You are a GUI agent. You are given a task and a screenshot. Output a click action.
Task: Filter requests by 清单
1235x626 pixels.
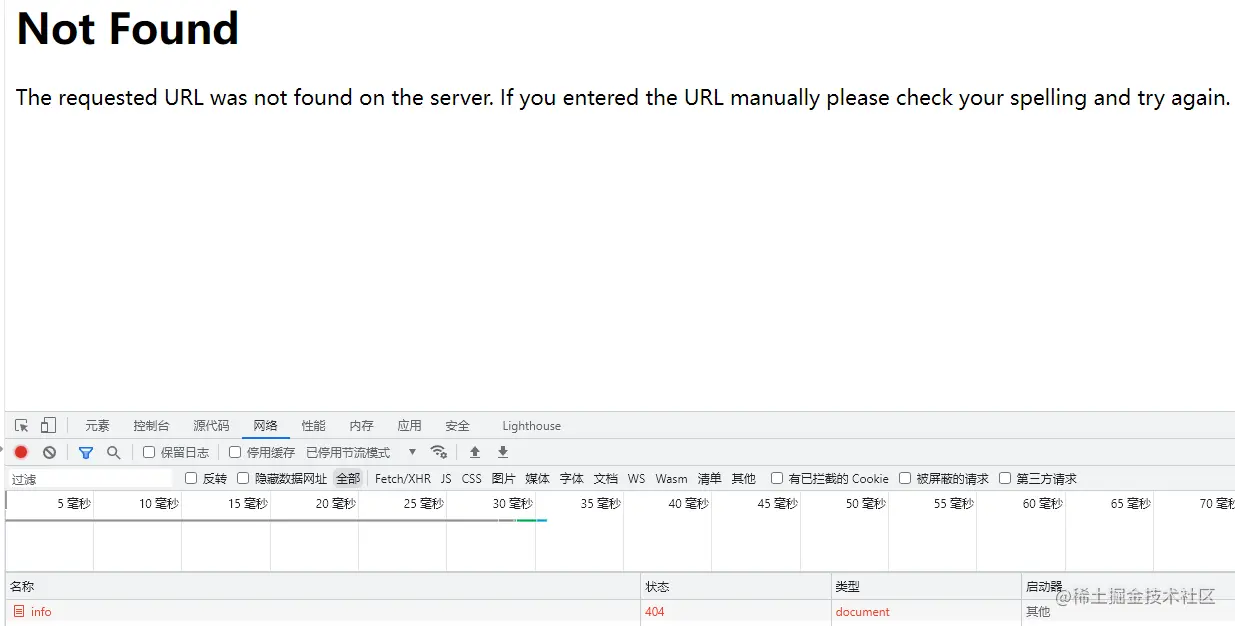click(x=709, y=478)
